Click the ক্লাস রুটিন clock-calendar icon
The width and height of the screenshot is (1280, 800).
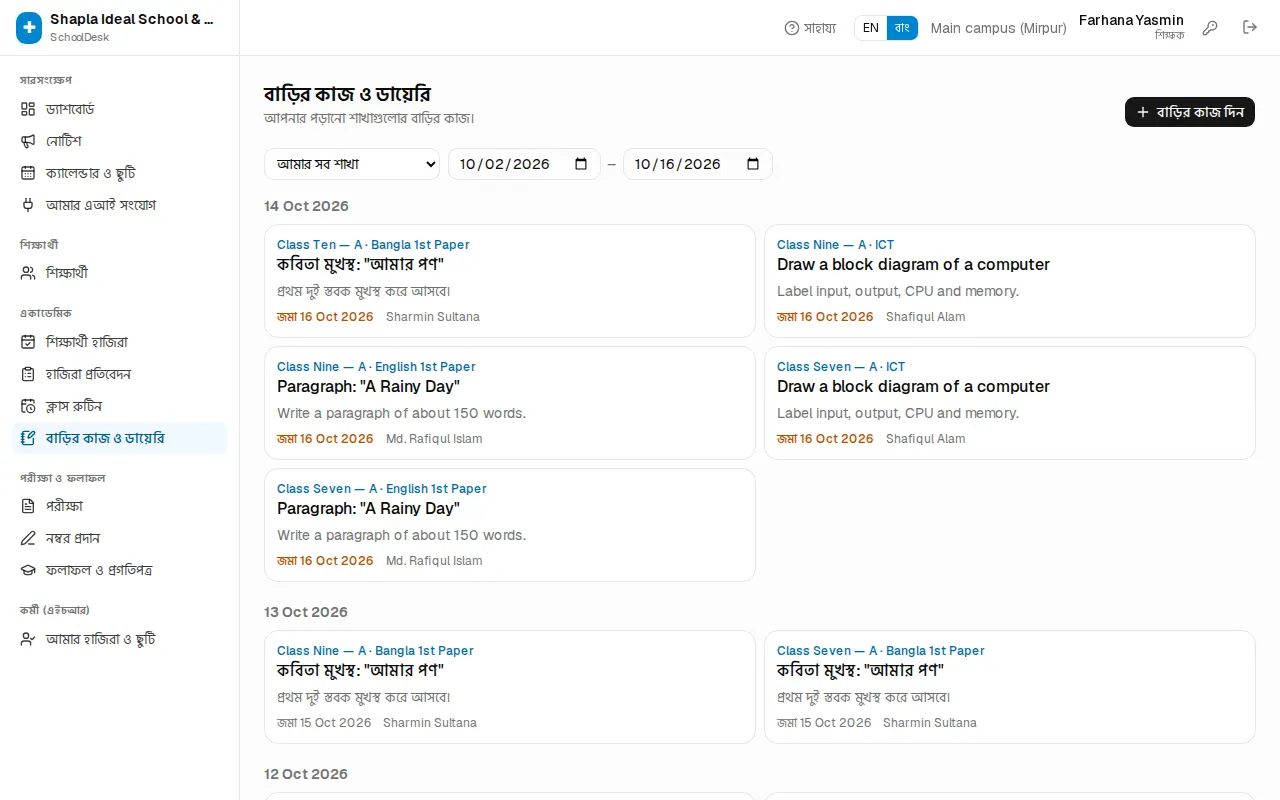28,406
